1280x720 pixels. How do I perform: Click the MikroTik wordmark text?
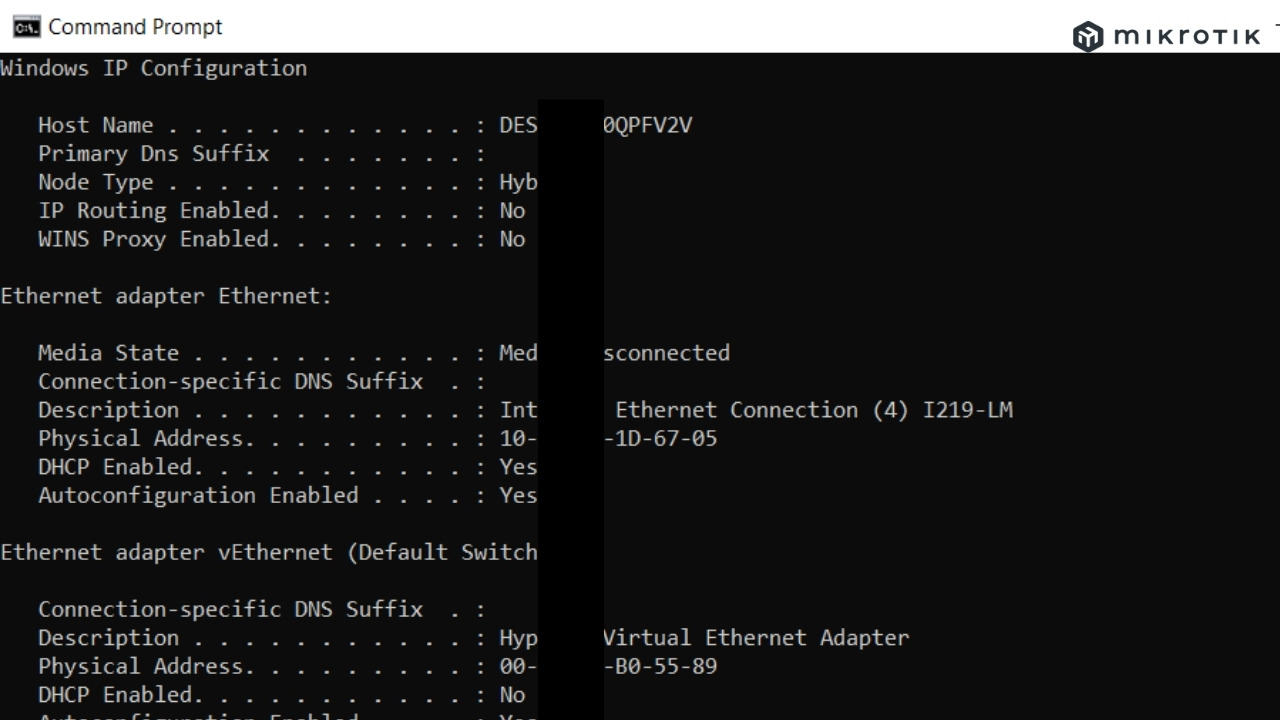[x=1186, y=37]
